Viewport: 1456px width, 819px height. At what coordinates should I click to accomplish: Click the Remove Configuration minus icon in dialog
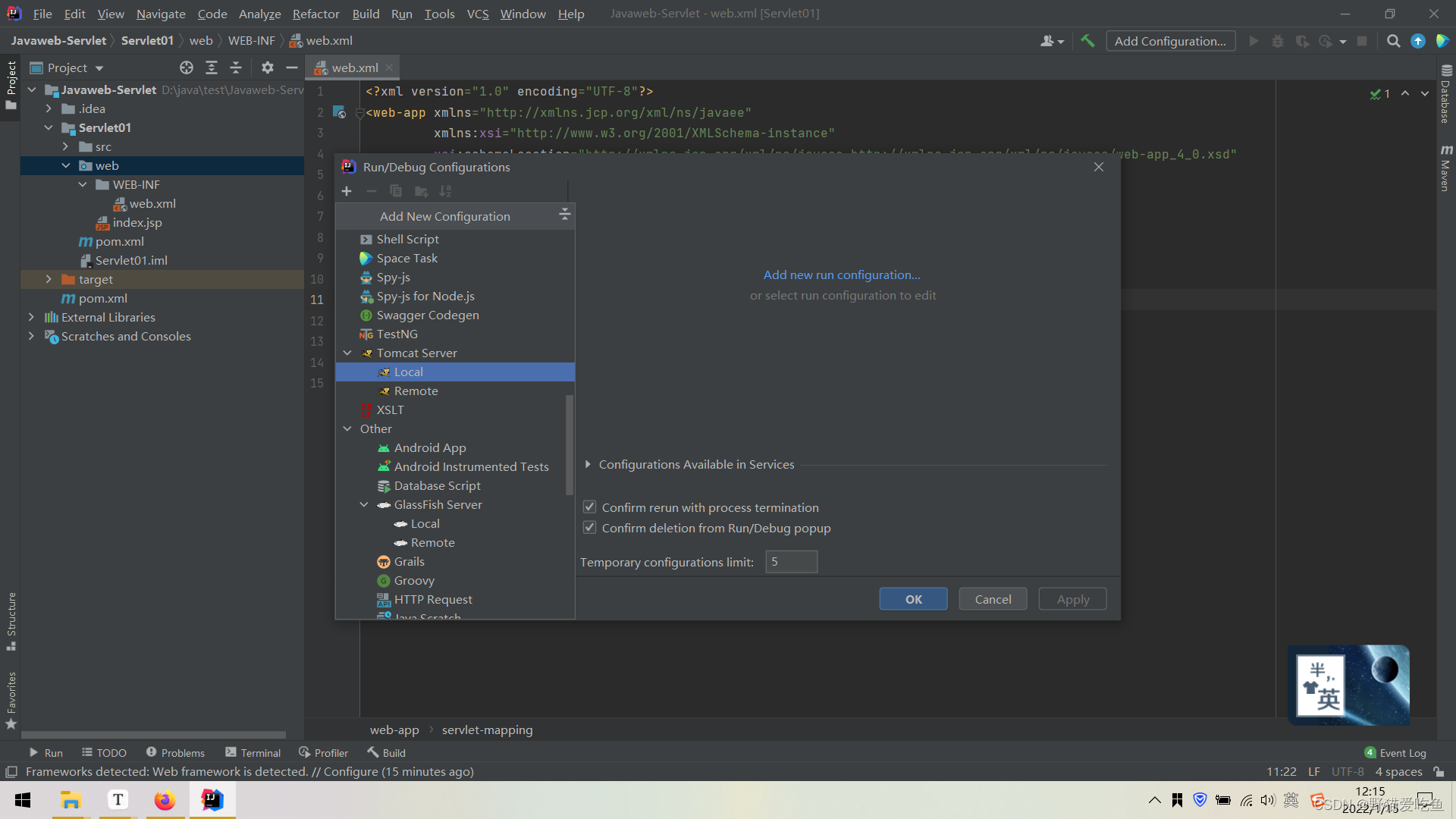click(371, 191)
